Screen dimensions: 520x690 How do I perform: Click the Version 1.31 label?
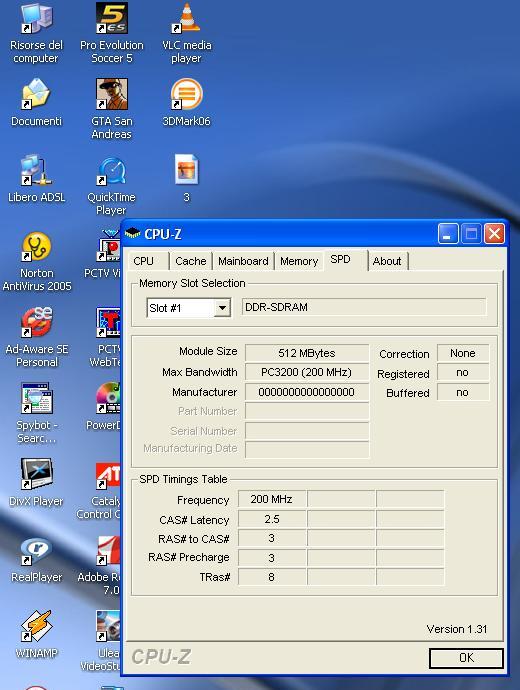point(457,629)
